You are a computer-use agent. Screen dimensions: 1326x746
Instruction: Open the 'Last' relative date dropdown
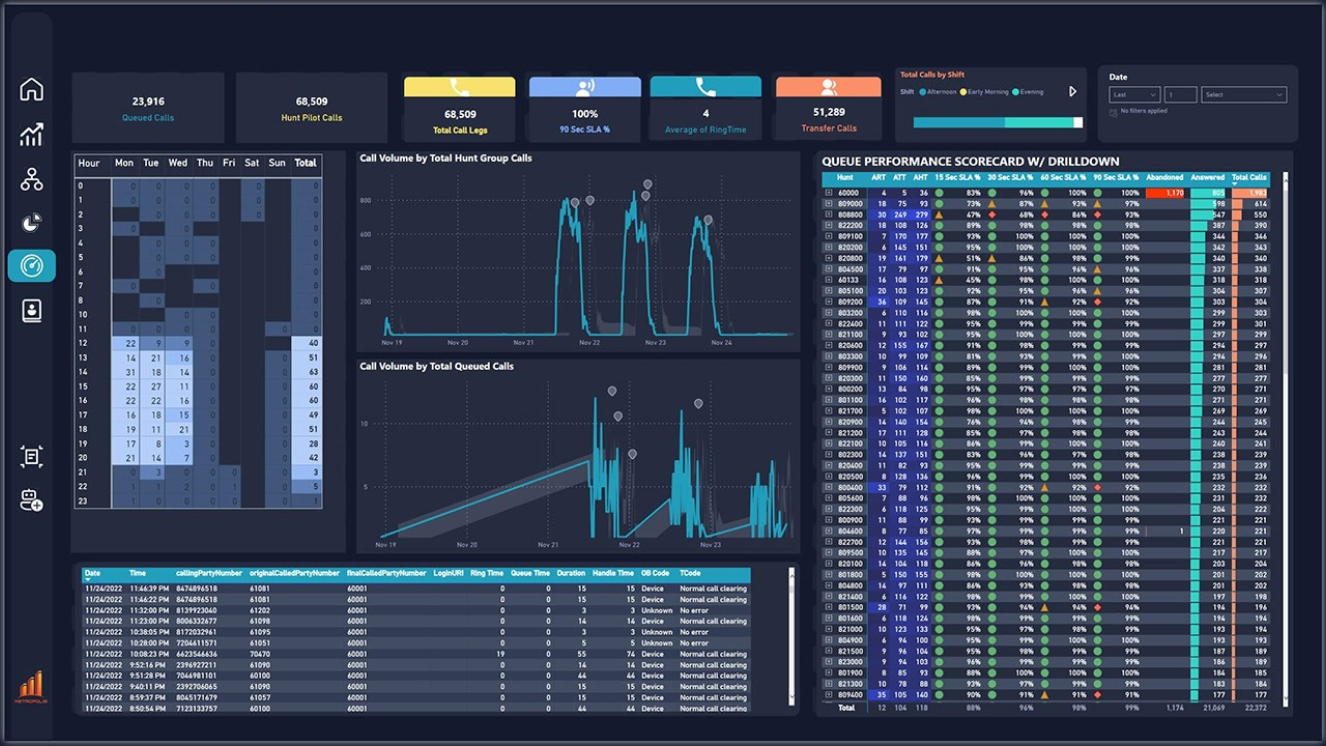coord(1134,95)
